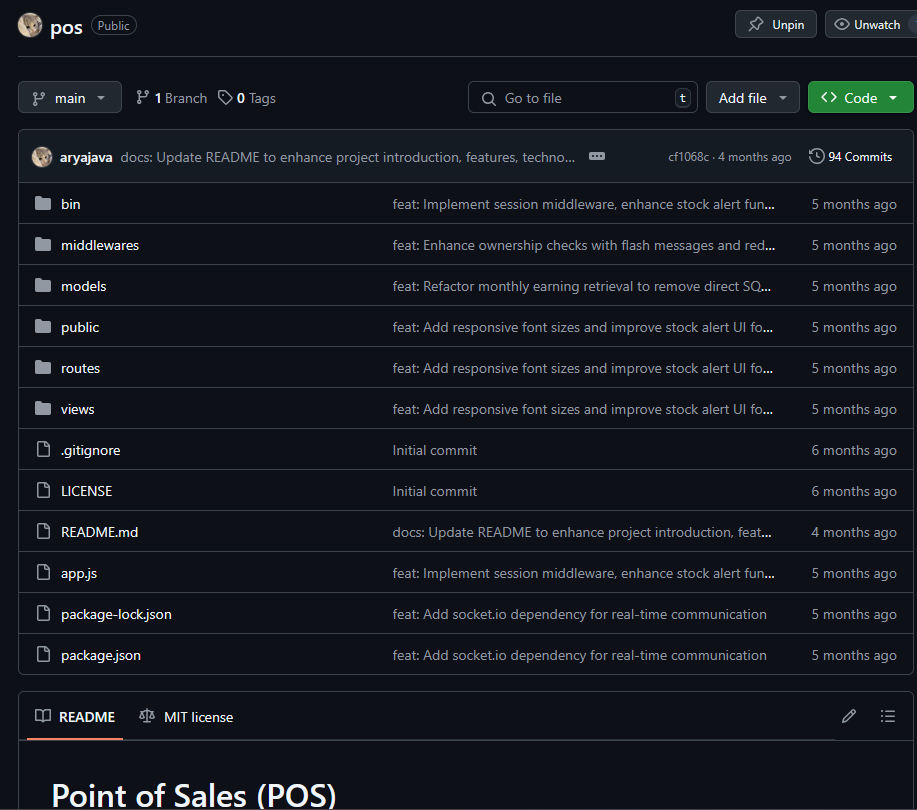
Task: Expand commit message ellipsis icon
Action: tap(597, 156)
